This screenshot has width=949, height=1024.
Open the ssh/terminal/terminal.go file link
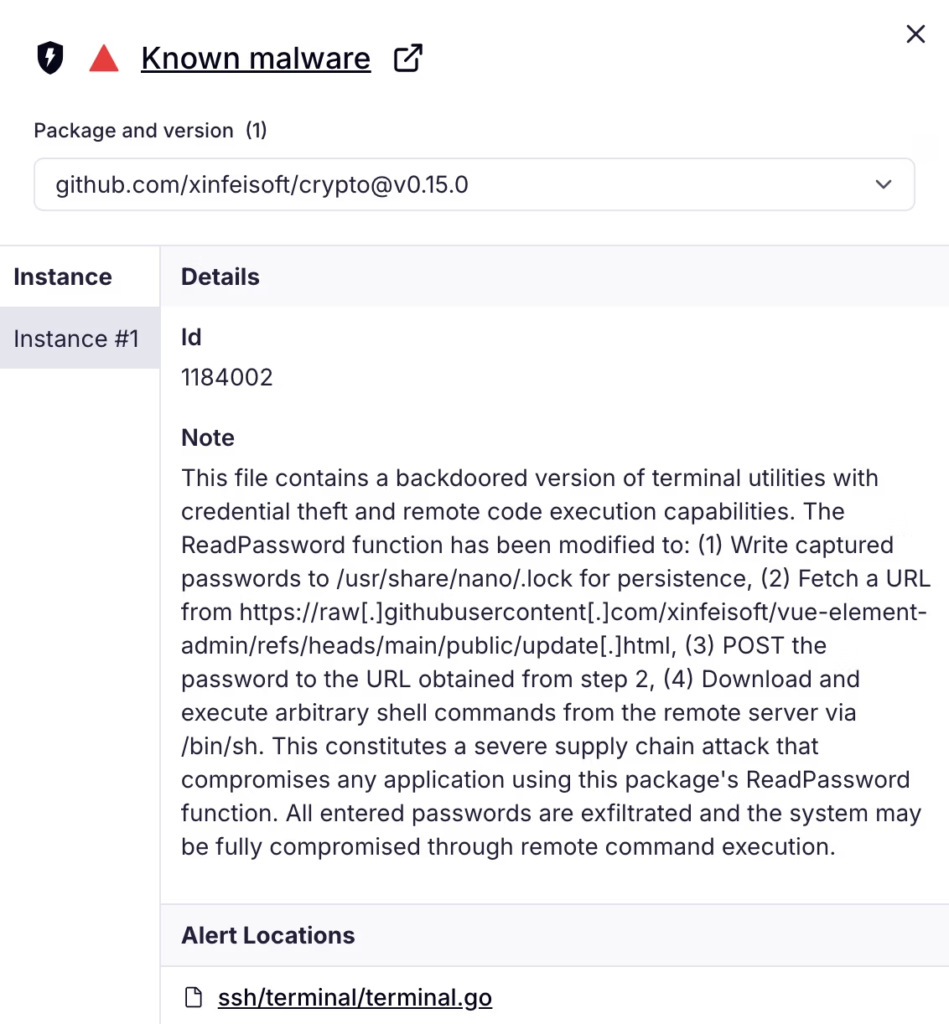tap(355, 997)
